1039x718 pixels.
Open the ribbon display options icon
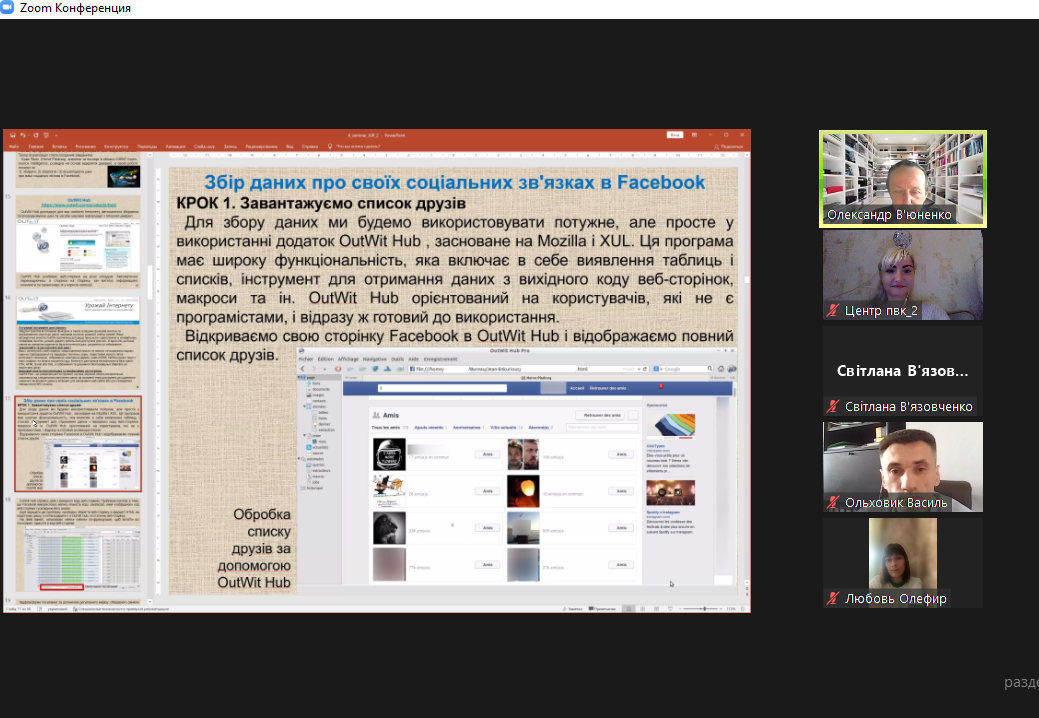694,135
